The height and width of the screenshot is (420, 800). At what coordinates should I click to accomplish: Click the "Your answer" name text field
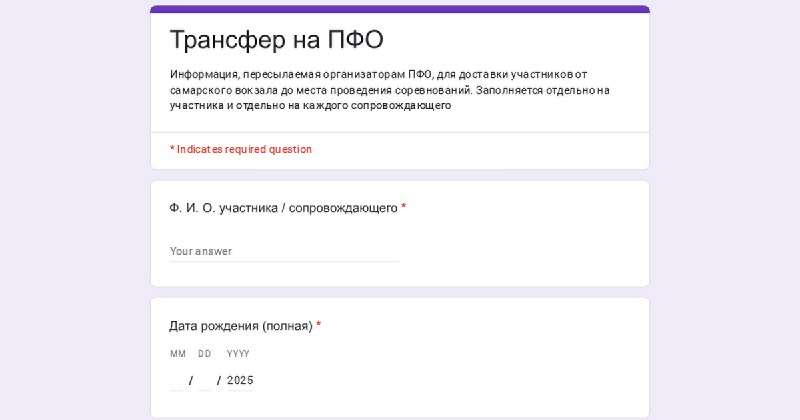284,251
